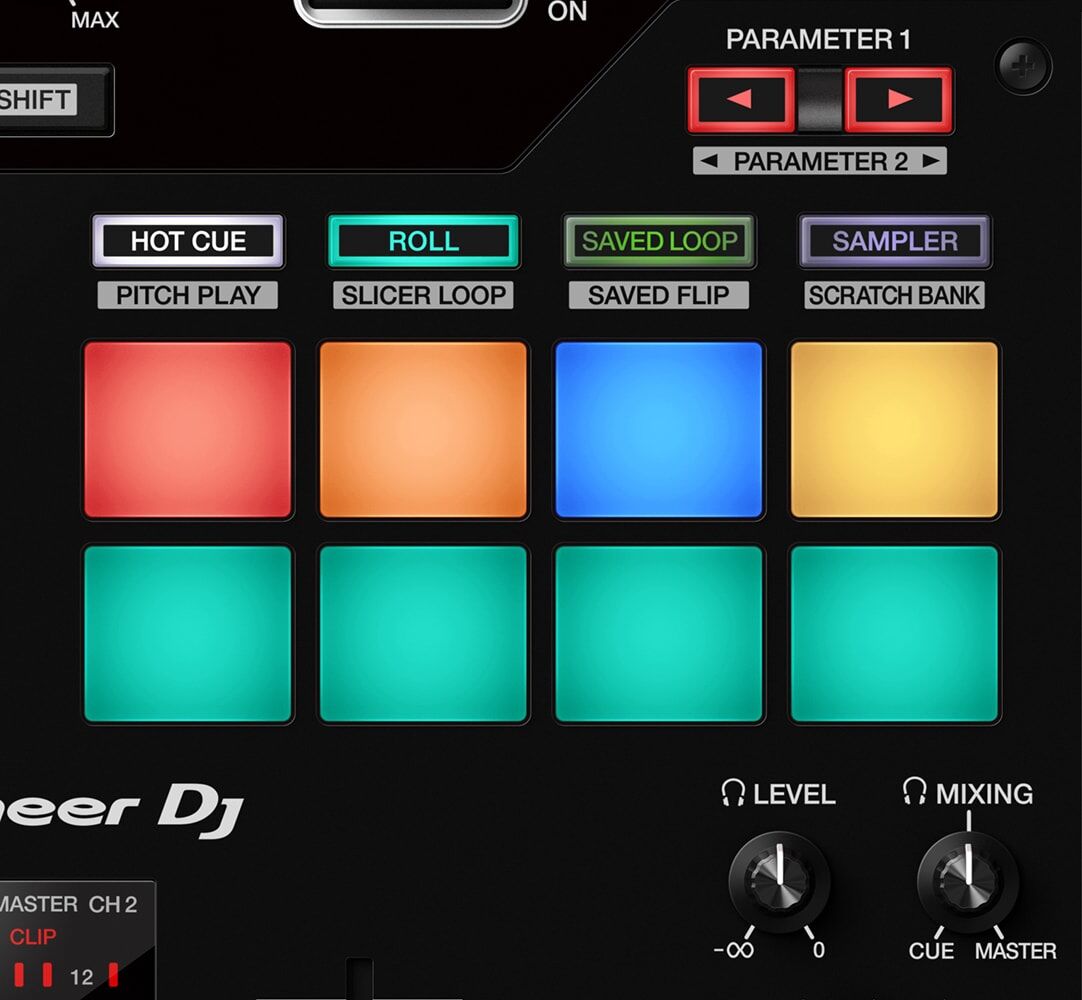Tap the blue performance pad

pos(658,428)
